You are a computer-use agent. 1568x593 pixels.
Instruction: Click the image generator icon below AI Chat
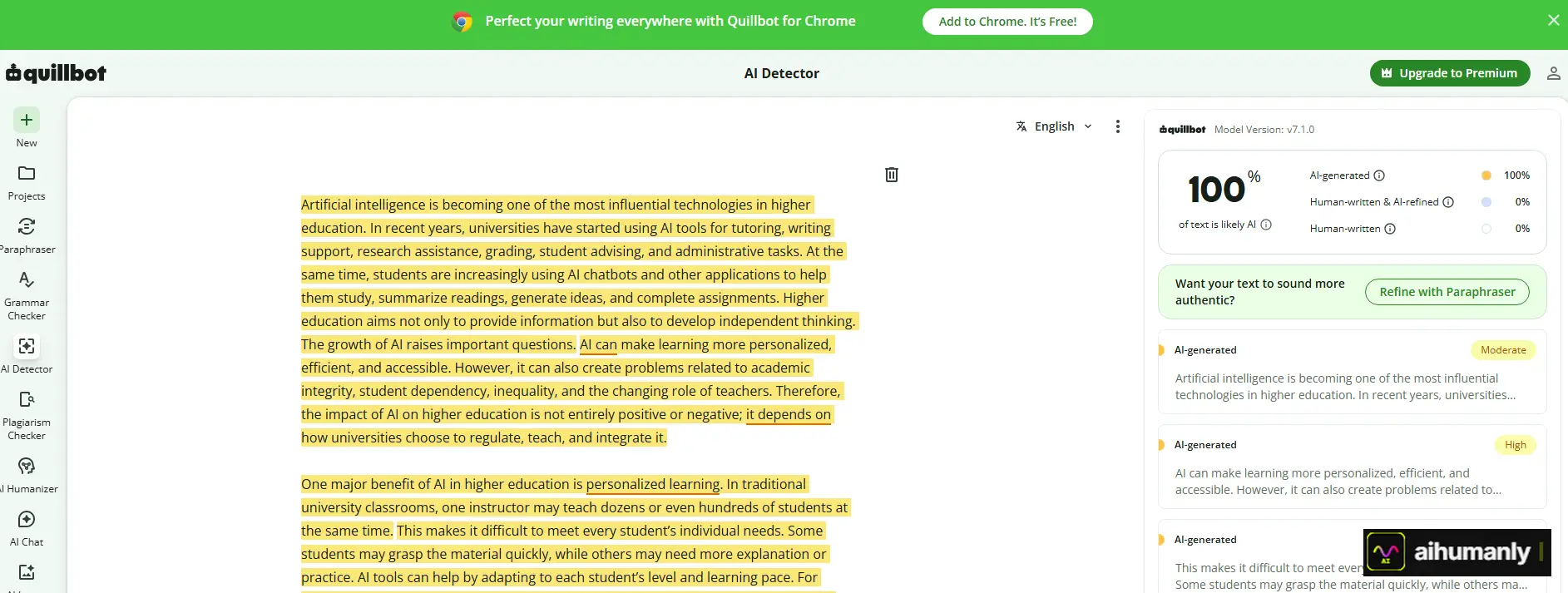27,572
